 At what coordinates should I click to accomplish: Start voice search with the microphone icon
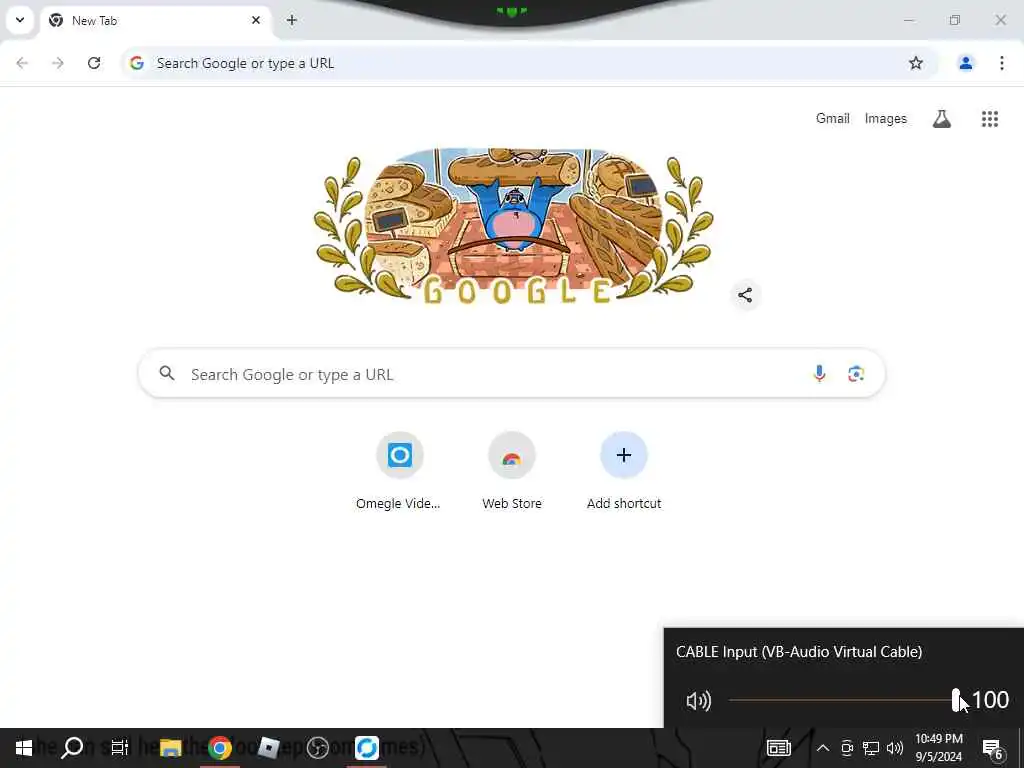(819, 374)
